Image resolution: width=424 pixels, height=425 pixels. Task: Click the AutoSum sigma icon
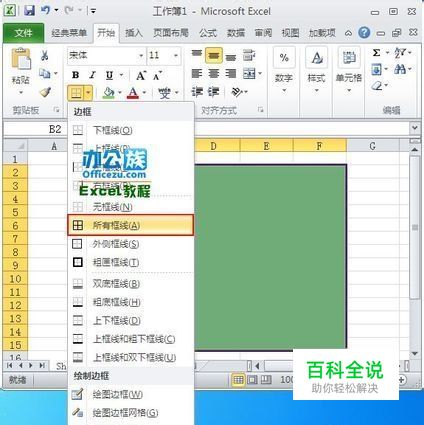(376, 53)
